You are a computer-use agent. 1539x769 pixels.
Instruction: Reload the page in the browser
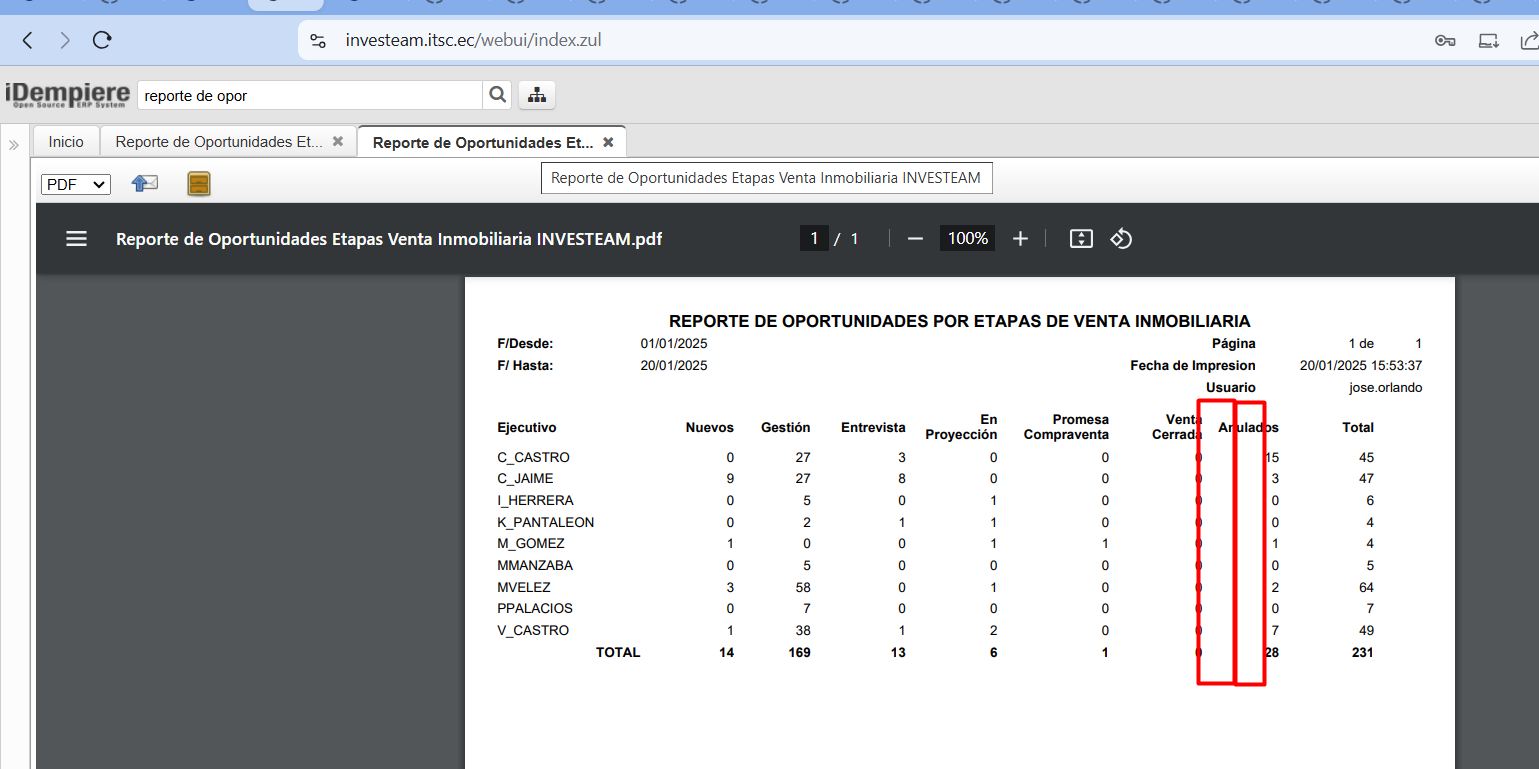[x=102, y=40]
